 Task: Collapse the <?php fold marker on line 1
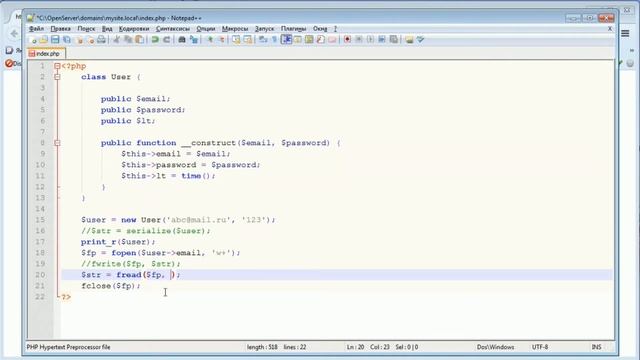(x=57, y=66)
